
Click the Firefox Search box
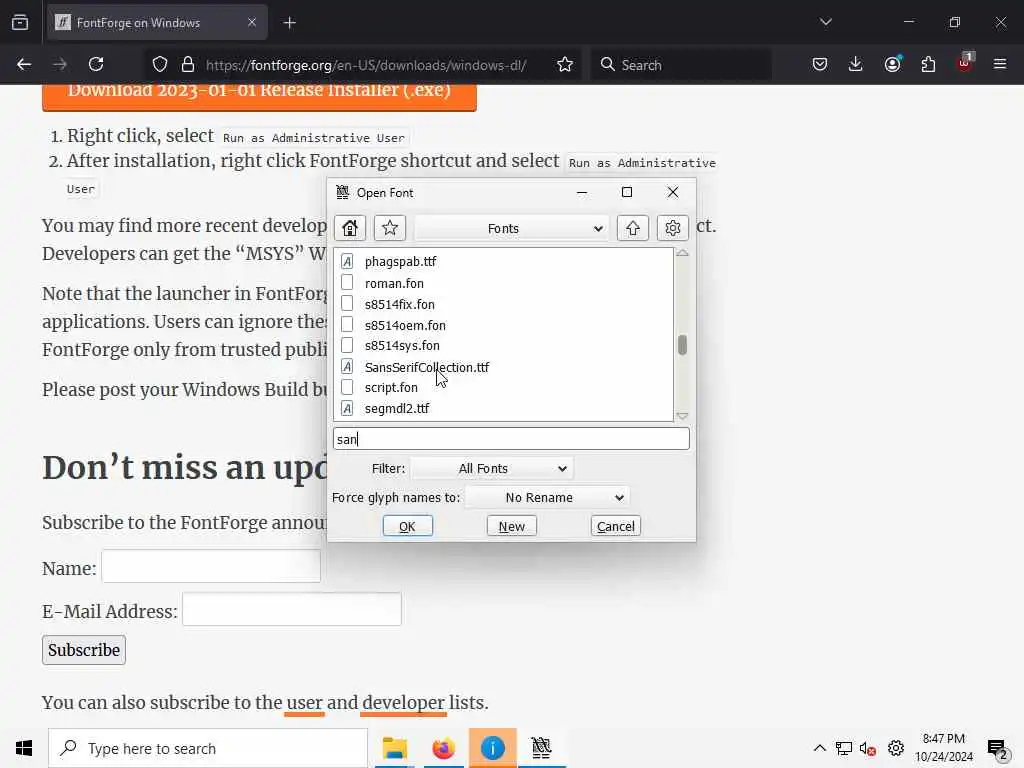pyautogui.click(x=680, y=65)
